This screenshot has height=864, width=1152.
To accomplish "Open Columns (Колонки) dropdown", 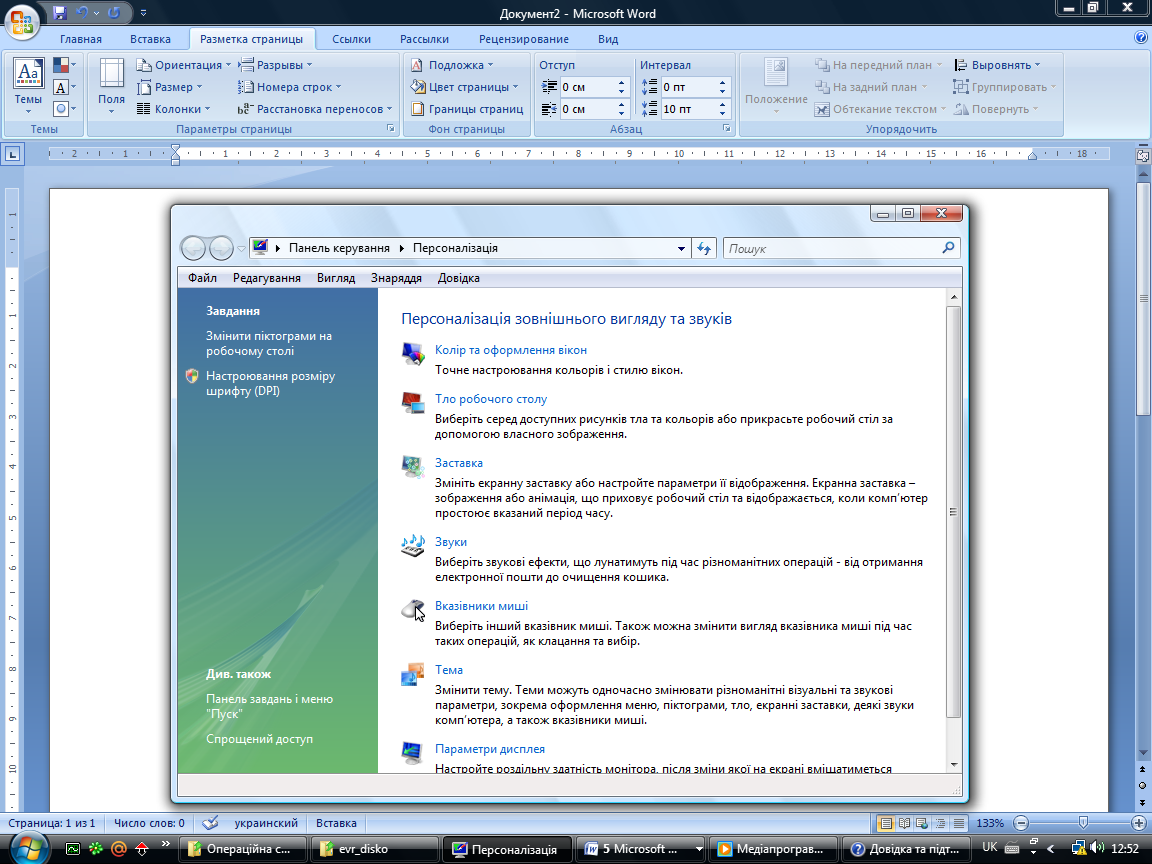I will (x=174, y=109).
